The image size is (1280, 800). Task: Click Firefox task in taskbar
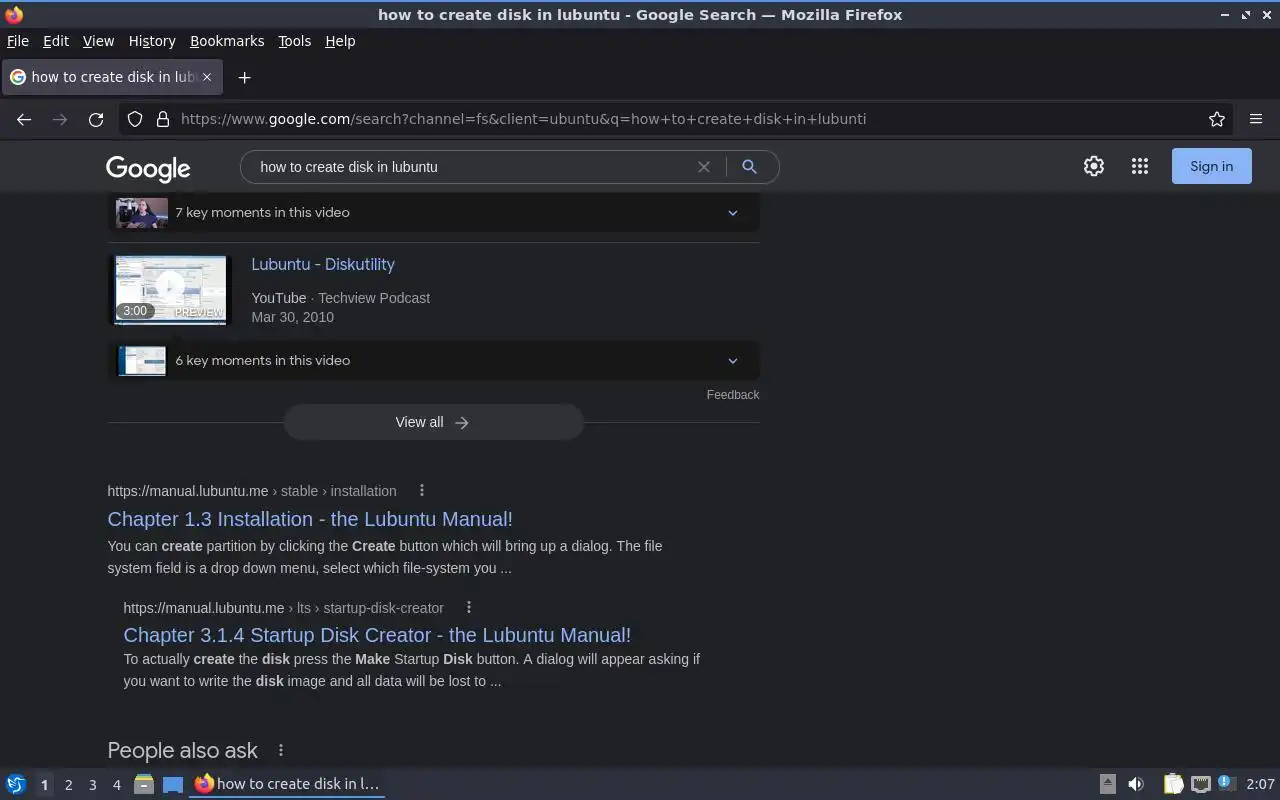pos(288,784)
